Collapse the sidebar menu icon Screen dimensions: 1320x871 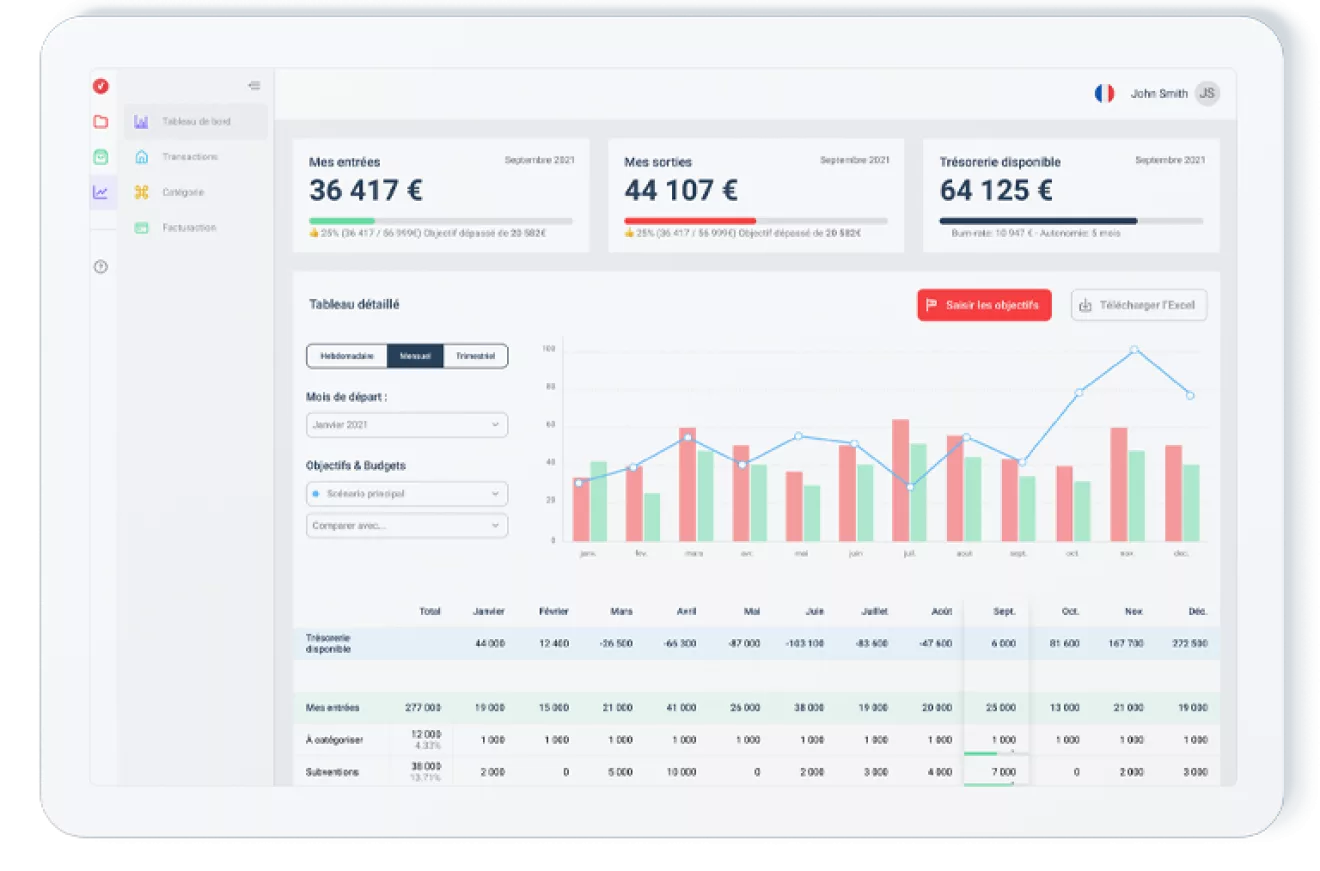(x=254, y=86)
